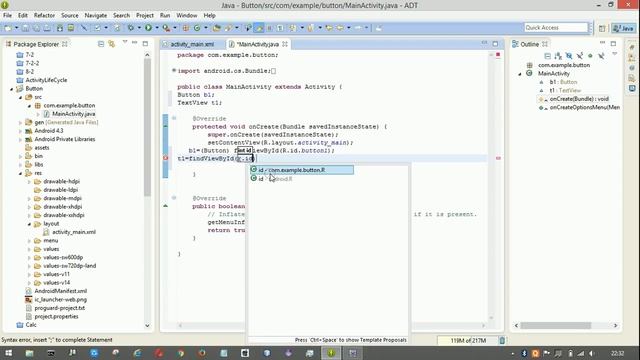
Task: Open the Project menu
Action: tap(145, 15)
